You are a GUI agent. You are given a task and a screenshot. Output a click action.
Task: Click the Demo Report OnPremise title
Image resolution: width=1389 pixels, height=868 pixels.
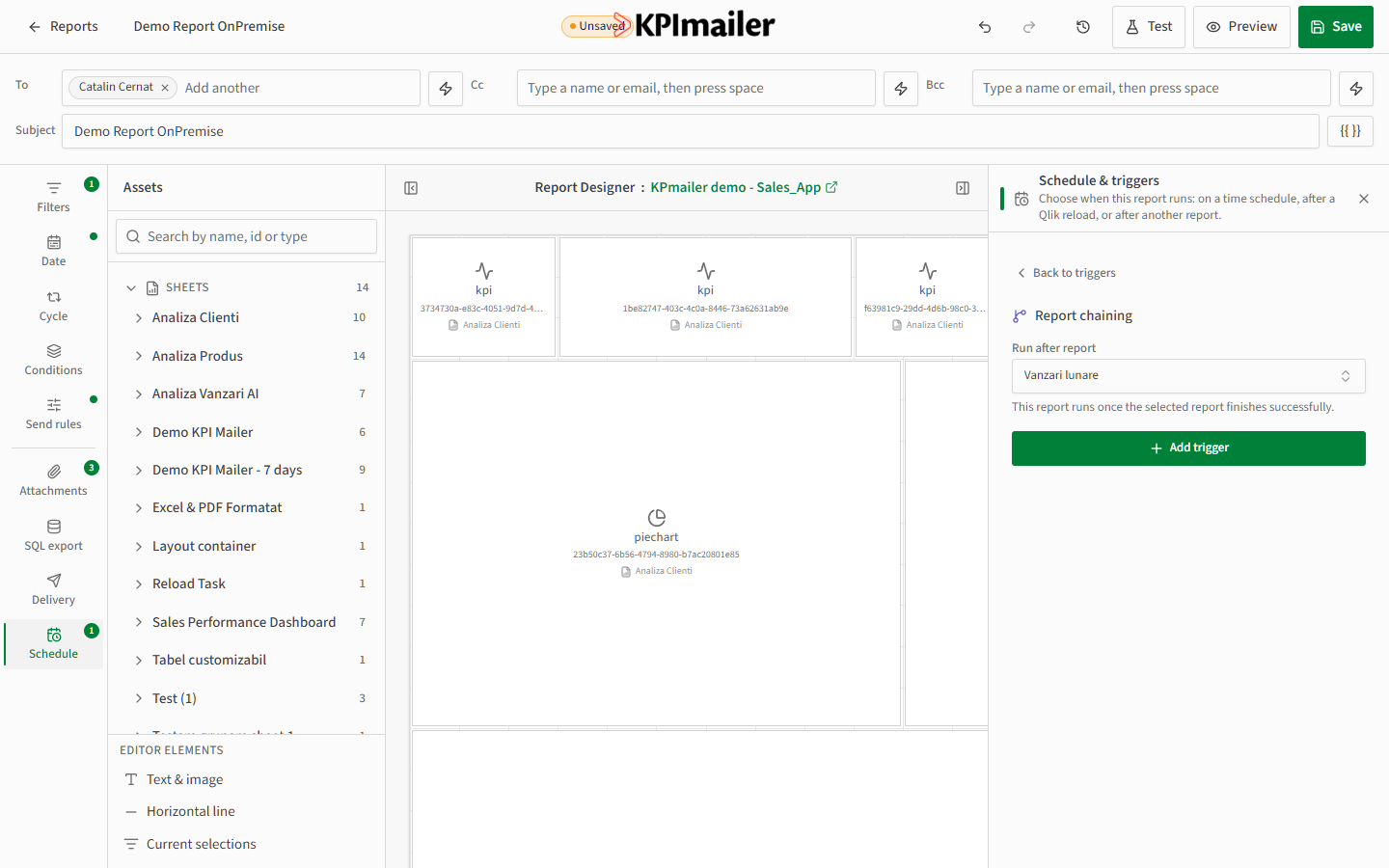209,27
